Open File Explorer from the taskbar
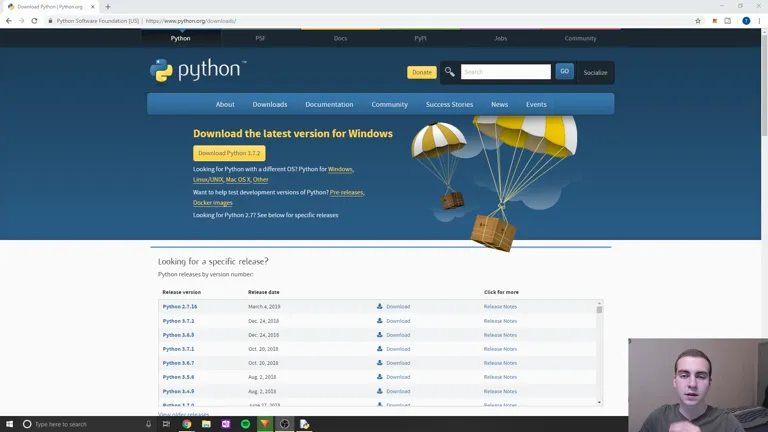The height and width of the screenshot is (432, 768). click(x=206, y=424)
